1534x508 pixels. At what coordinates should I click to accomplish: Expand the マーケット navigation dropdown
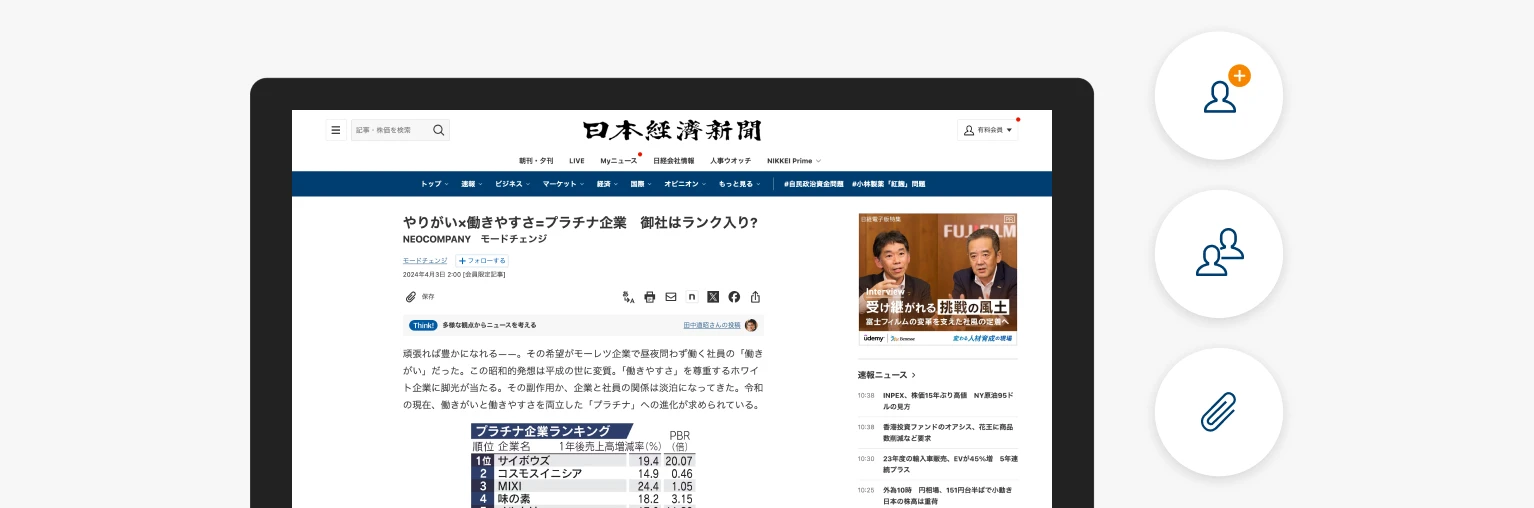562,184
